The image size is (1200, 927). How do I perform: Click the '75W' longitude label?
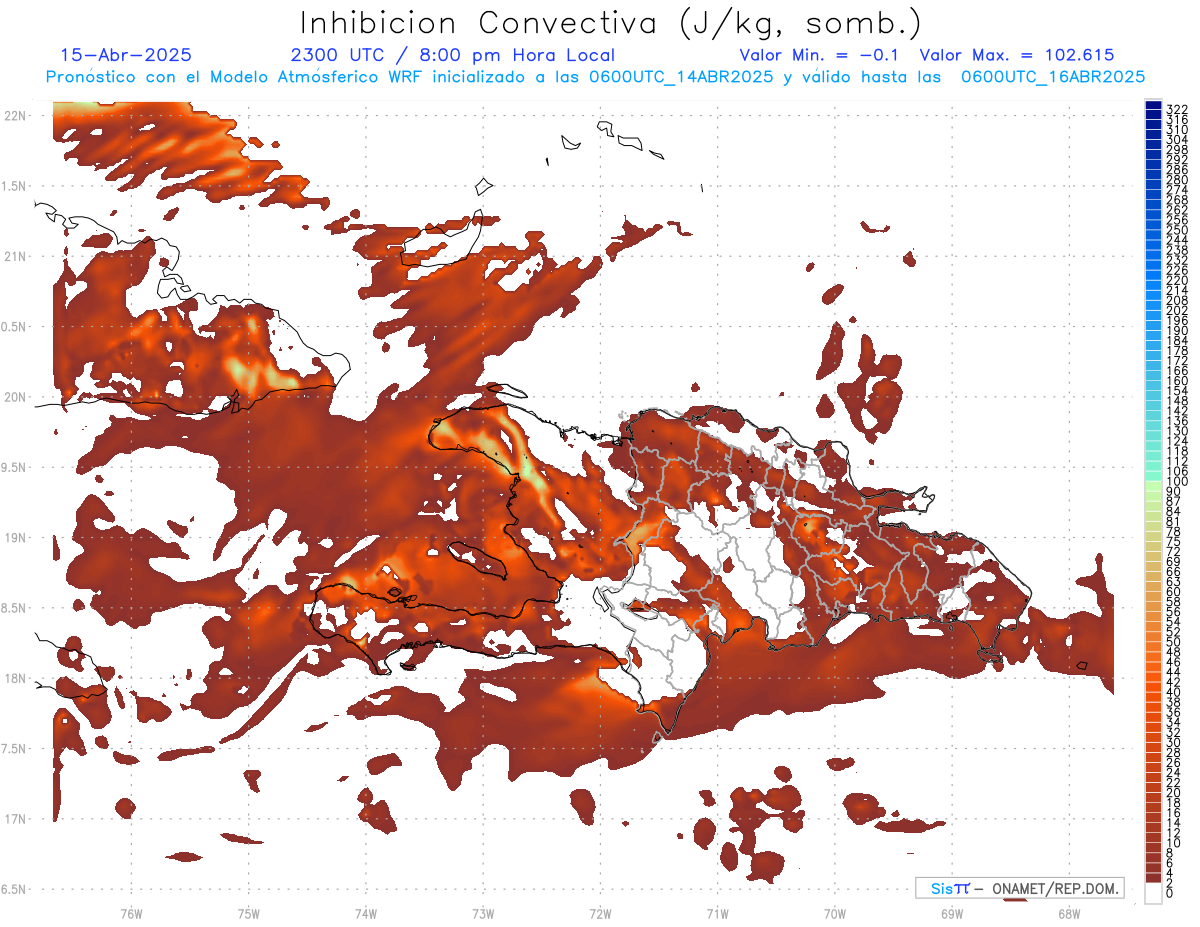(249, 913)
